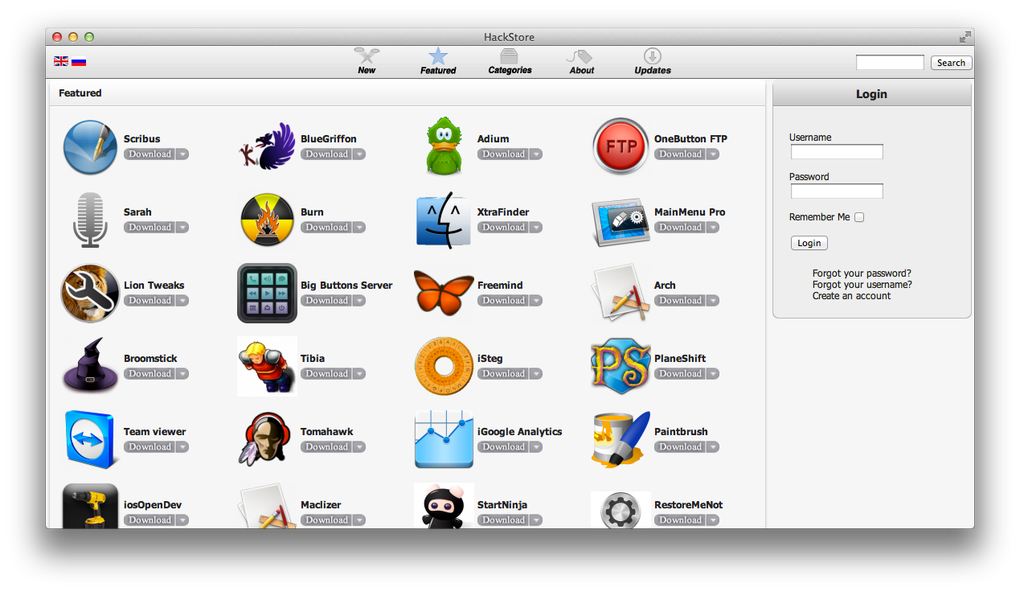
Task: Switch language to English flag
Action: click(x=61, y=61)
